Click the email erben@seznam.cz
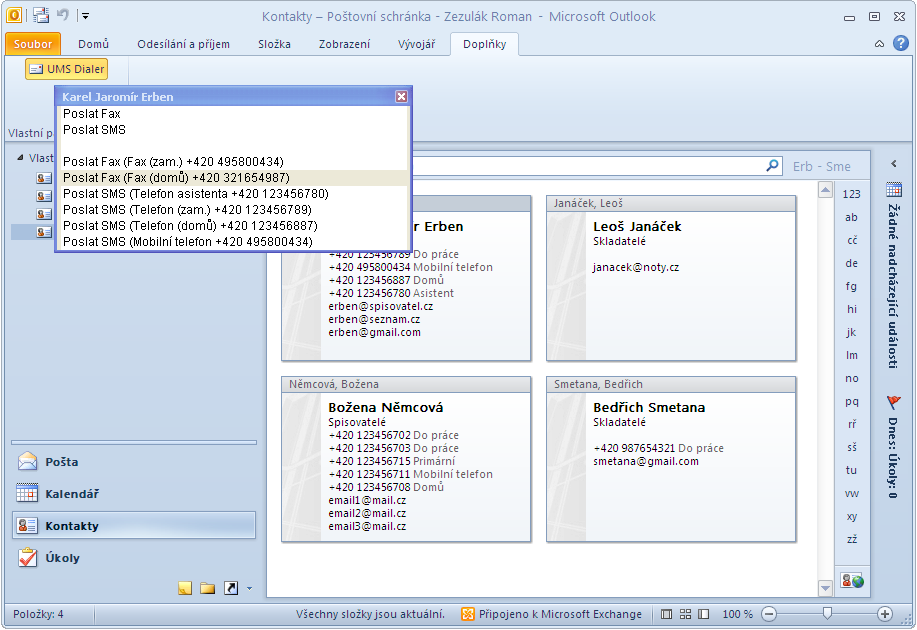 (x=374, y=319)
